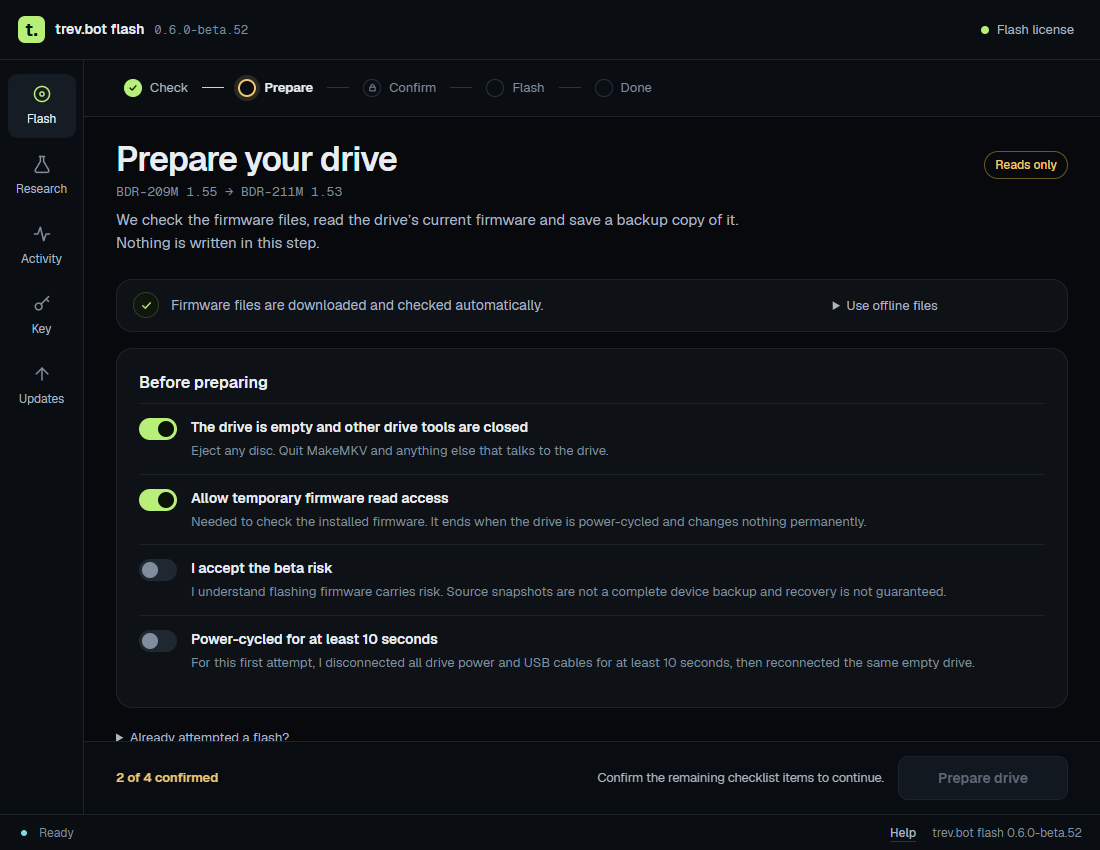This screenshot has height=850, width=1100.
Task: Select the Done step label
Action: (636, 88)
